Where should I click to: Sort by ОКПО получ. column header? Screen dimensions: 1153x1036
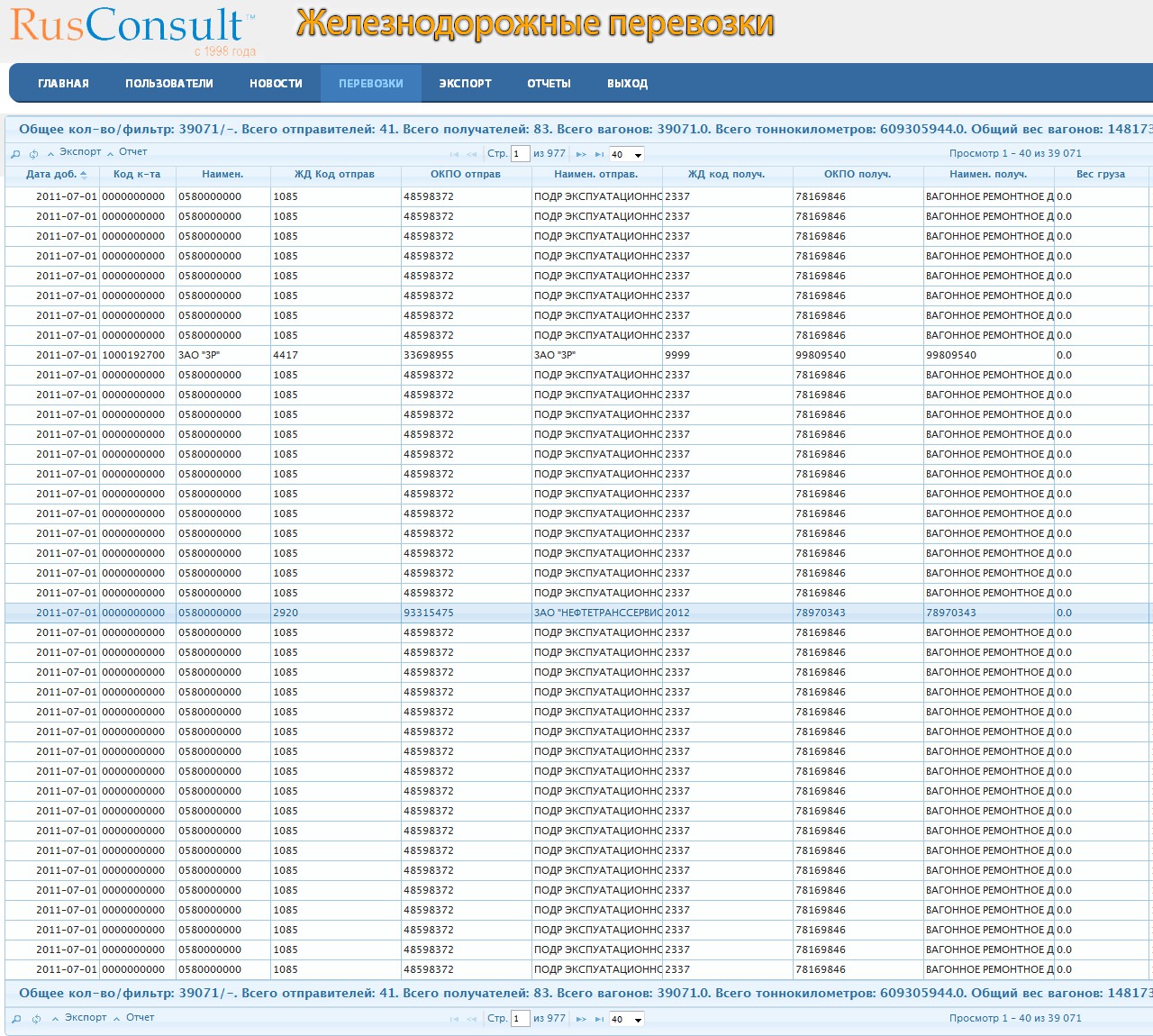point(858,175)
